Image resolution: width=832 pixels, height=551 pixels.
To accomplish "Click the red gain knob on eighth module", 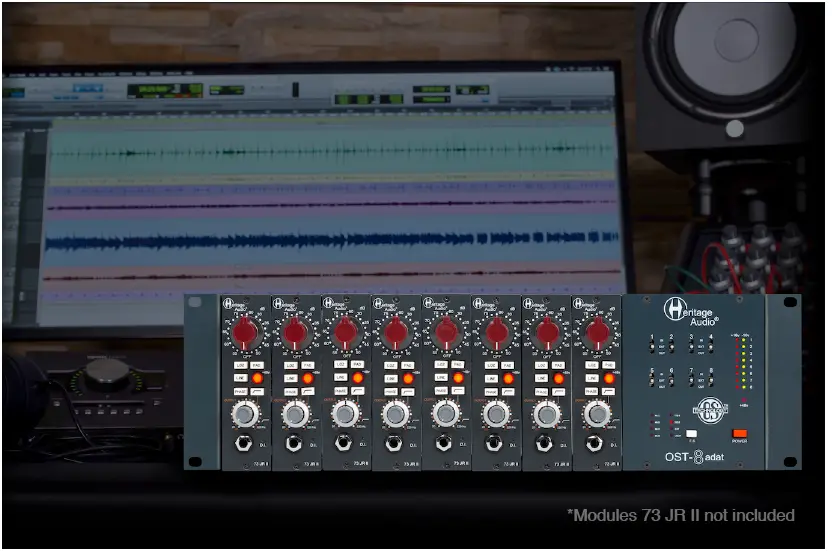I will (x=597, y=333).
